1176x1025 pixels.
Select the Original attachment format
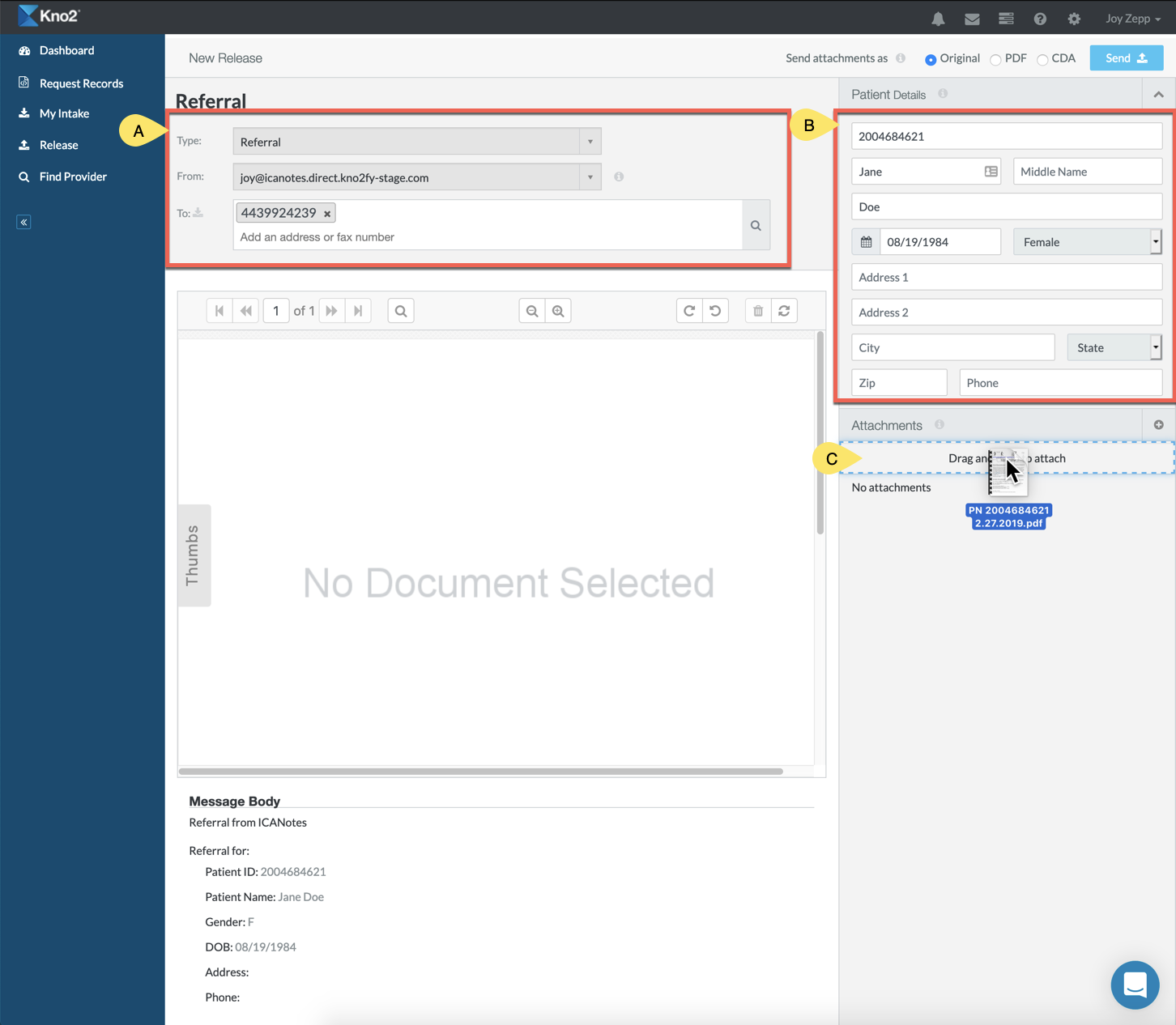[931, 59]
